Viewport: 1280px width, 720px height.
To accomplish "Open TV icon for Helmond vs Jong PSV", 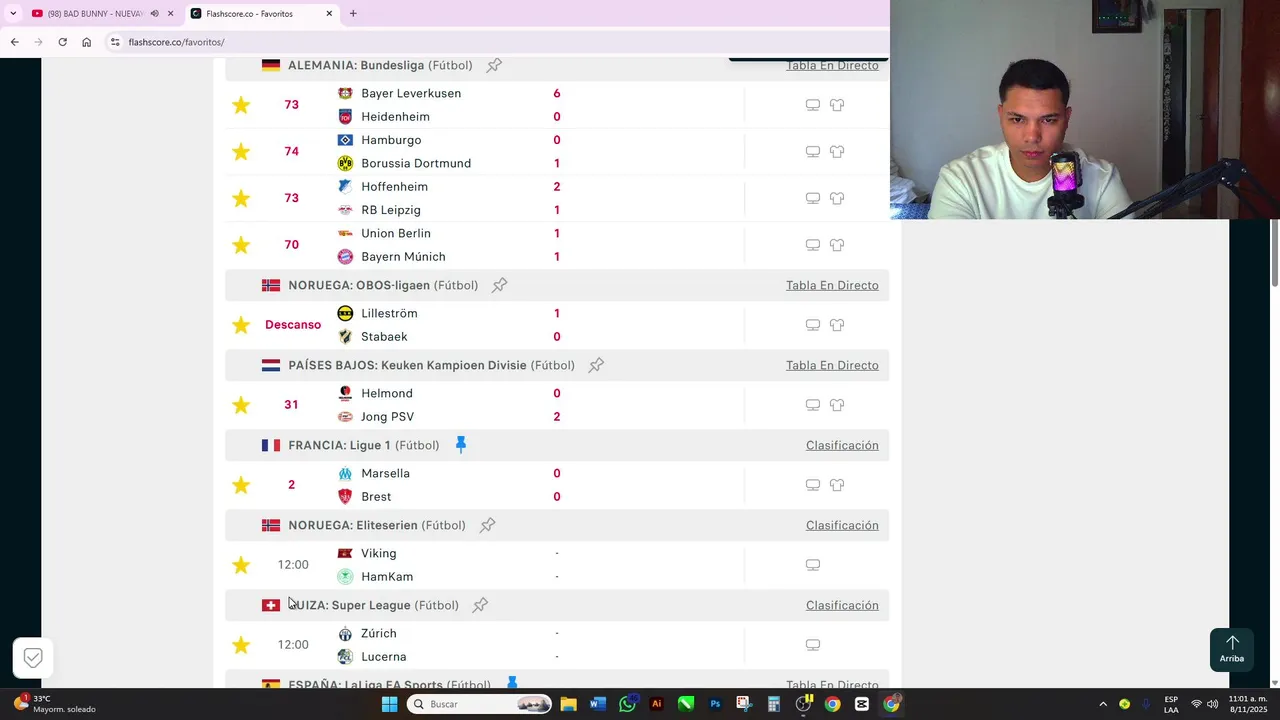I will [813, 405].
